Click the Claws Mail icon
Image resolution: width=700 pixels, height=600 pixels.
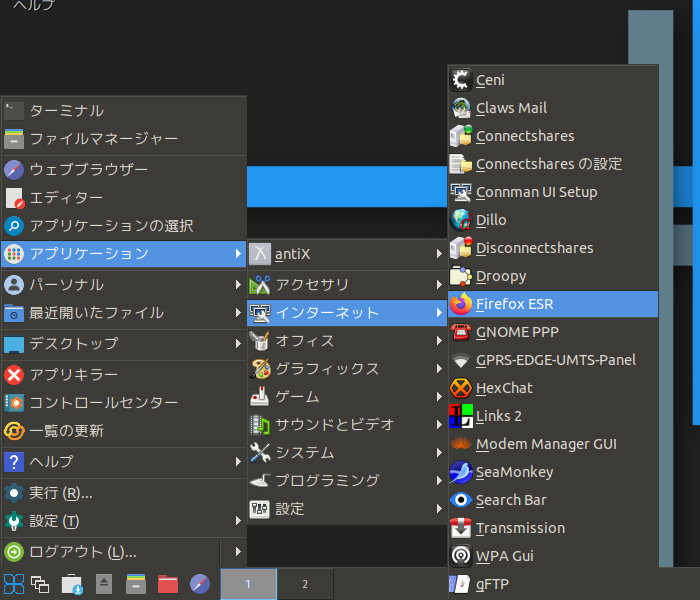pyautogui.click(x=460, y=108)
